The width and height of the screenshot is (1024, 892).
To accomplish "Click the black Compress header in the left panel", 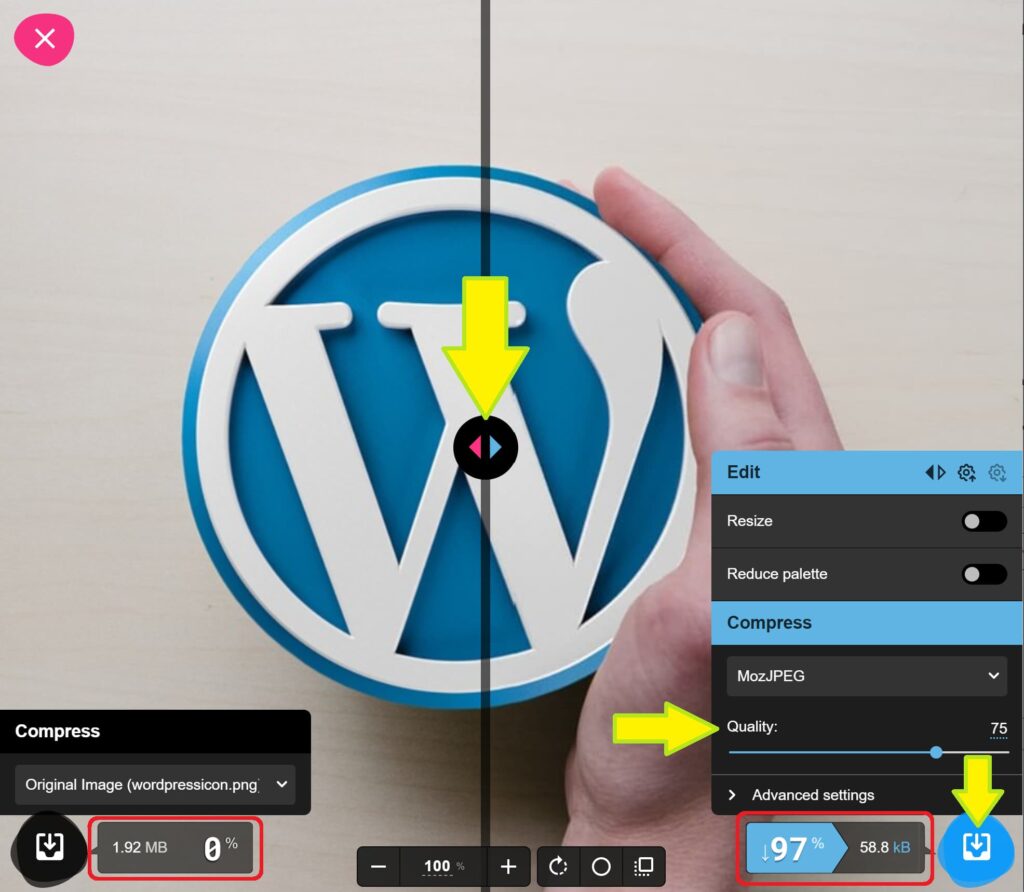I will [x=155, y=731].
